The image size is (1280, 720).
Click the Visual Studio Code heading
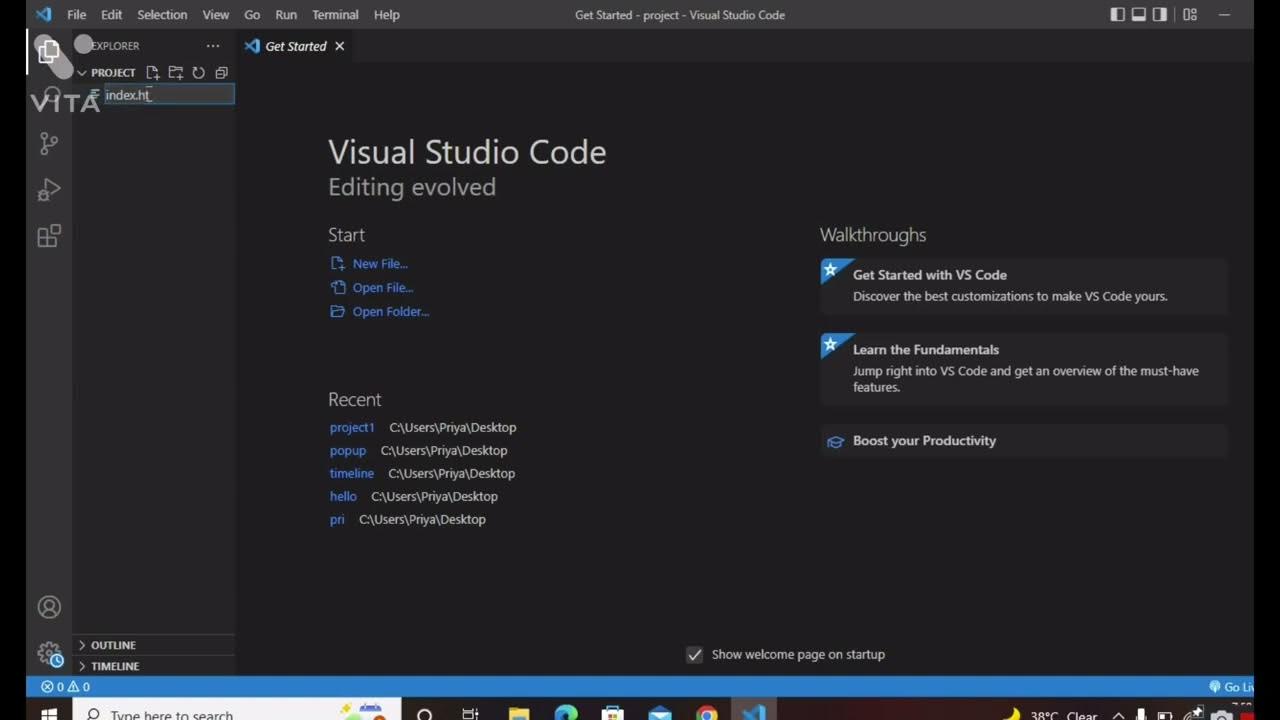click(x=467, y=152)
